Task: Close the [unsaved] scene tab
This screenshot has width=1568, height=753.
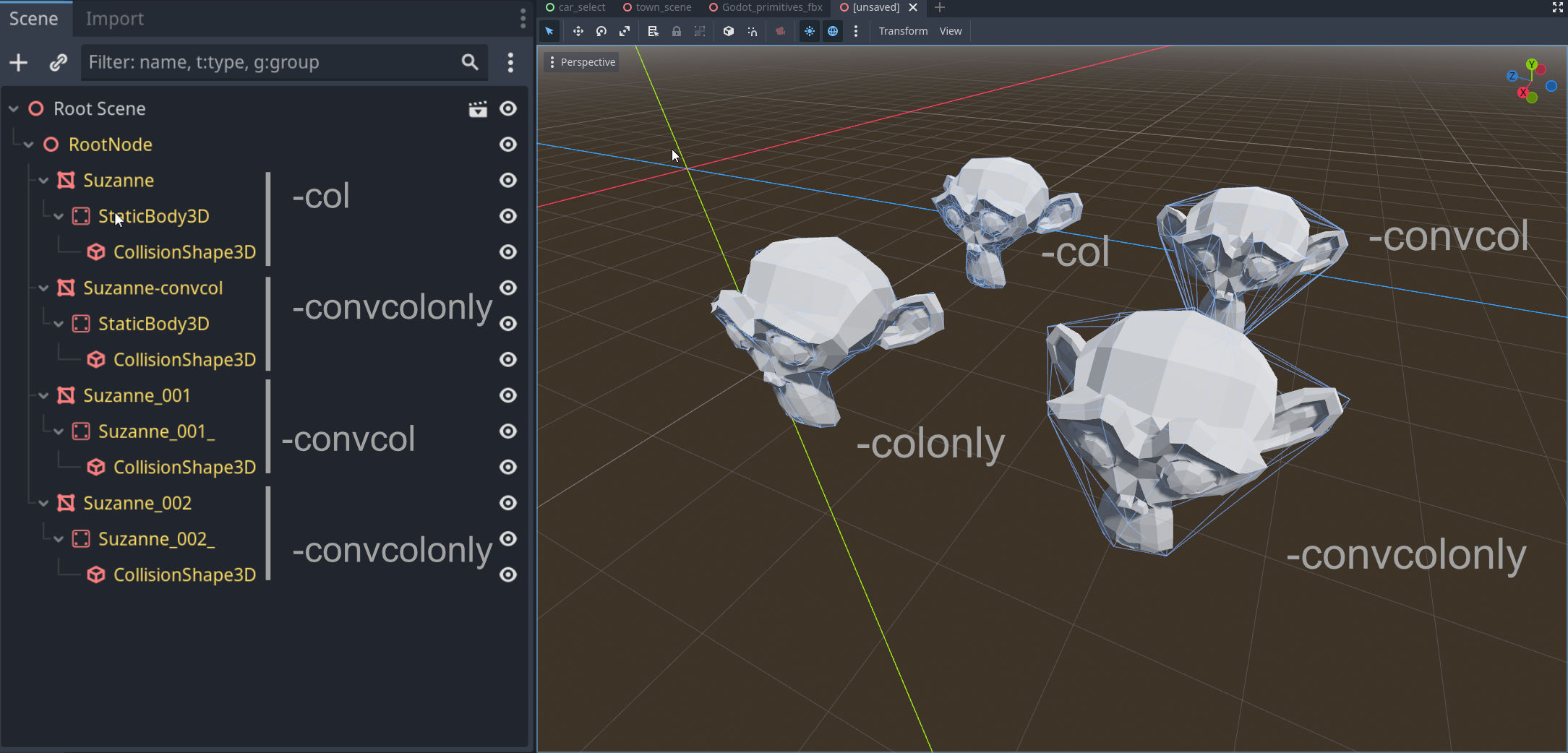Action: [x=913, y=7]
